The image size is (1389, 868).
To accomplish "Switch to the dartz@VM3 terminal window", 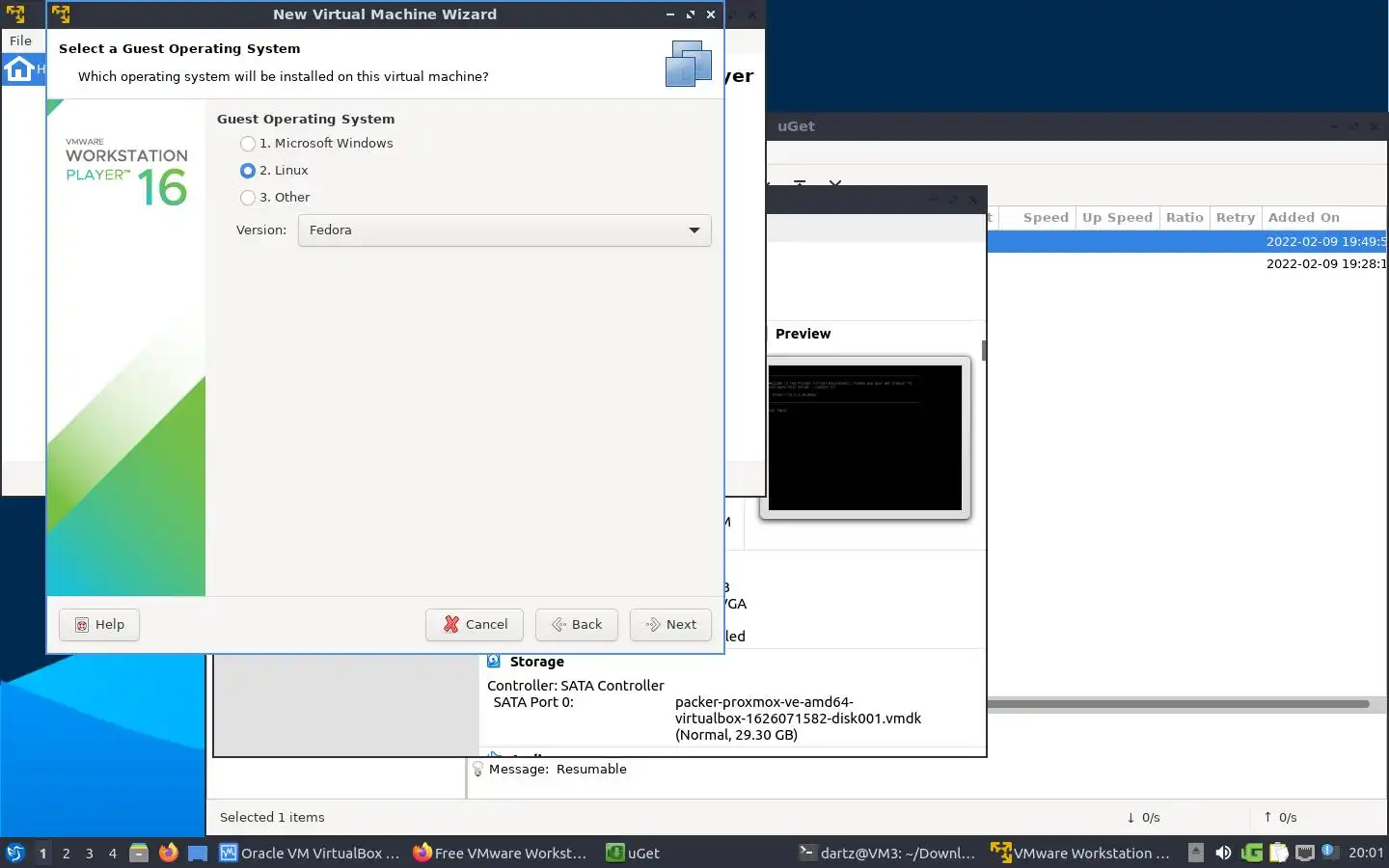I will (887, 854).
